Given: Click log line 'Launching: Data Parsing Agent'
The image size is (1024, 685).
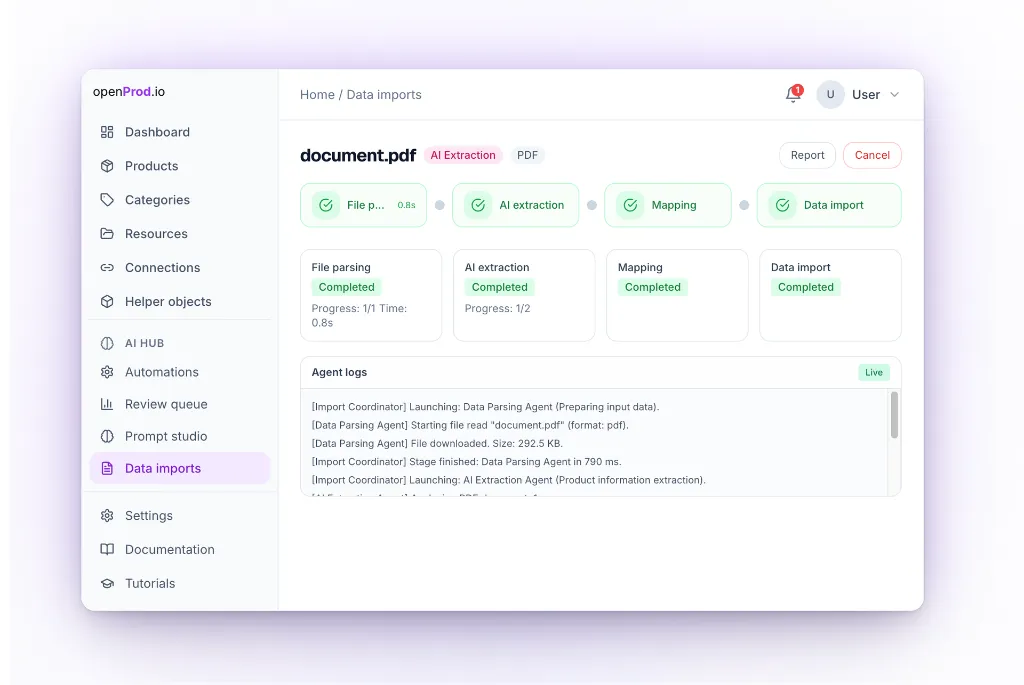Looking at the screenshot, I should click(485, 407).
